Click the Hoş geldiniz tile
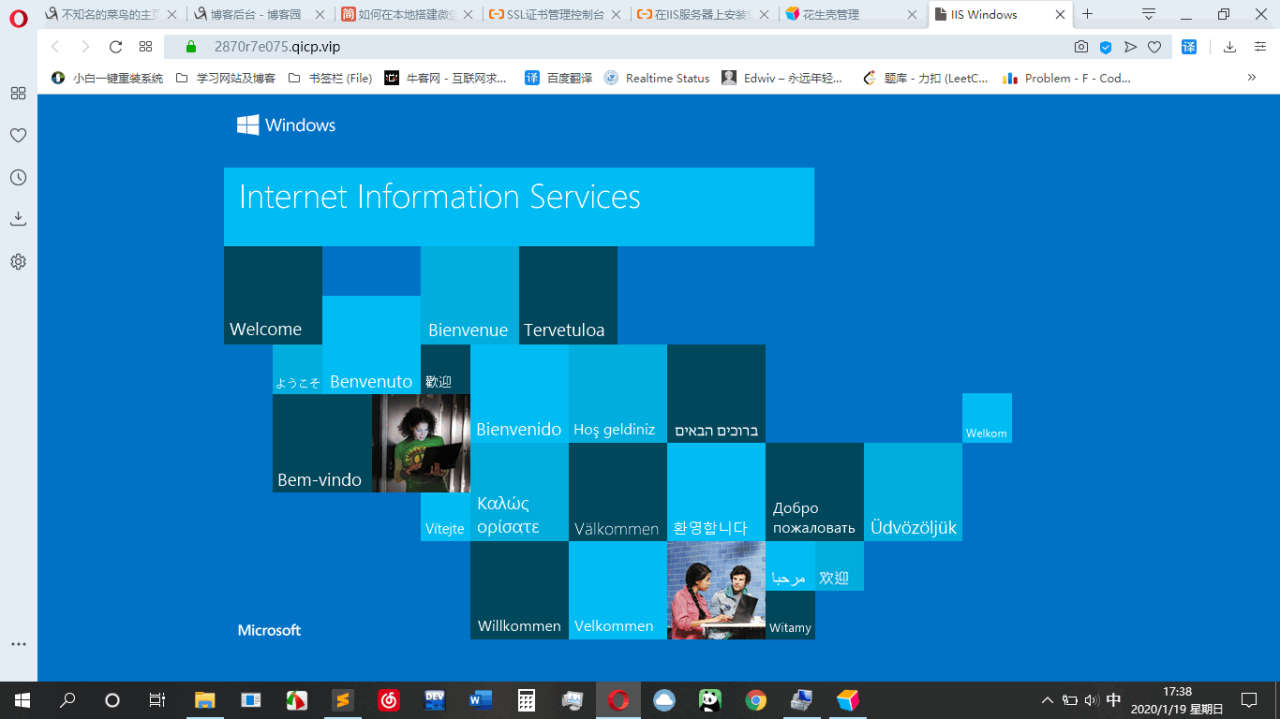This screenshot has width=1280, height=719. (618, 394)
